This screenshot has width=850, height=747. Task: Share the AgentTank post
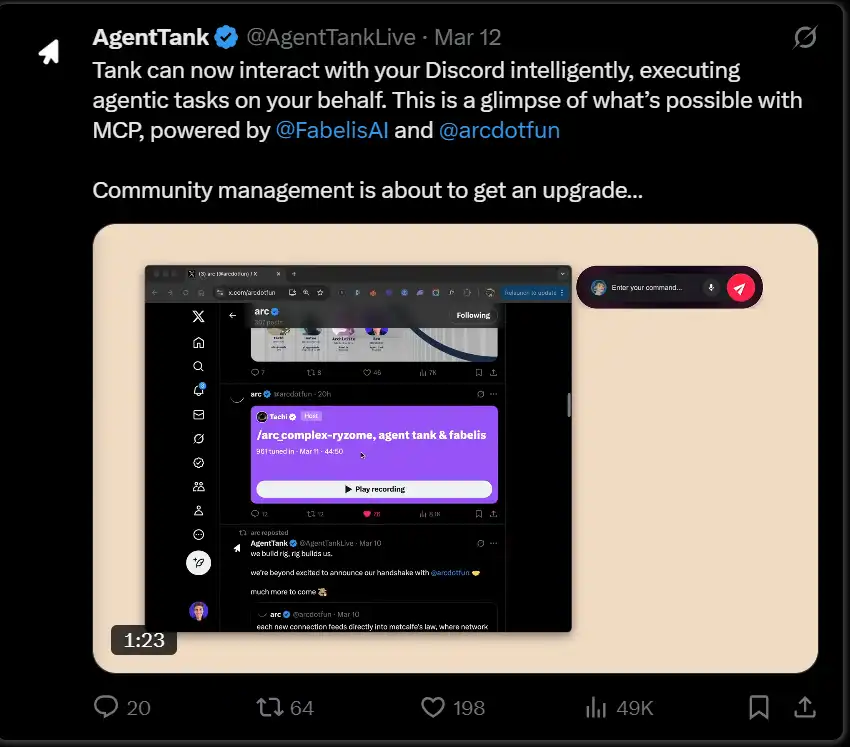804,707
